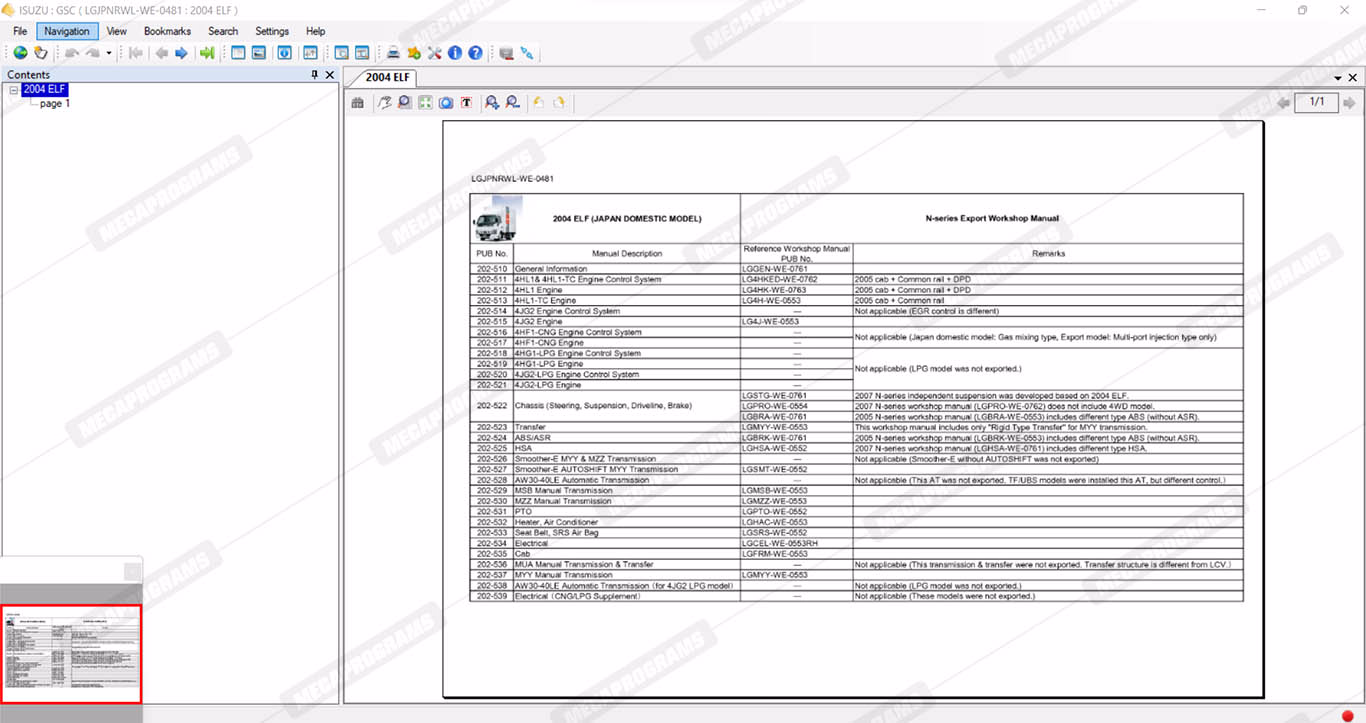1366x723 pixels.
Task: Click the page number field showing 1/1
Action: pos(1317,102)
